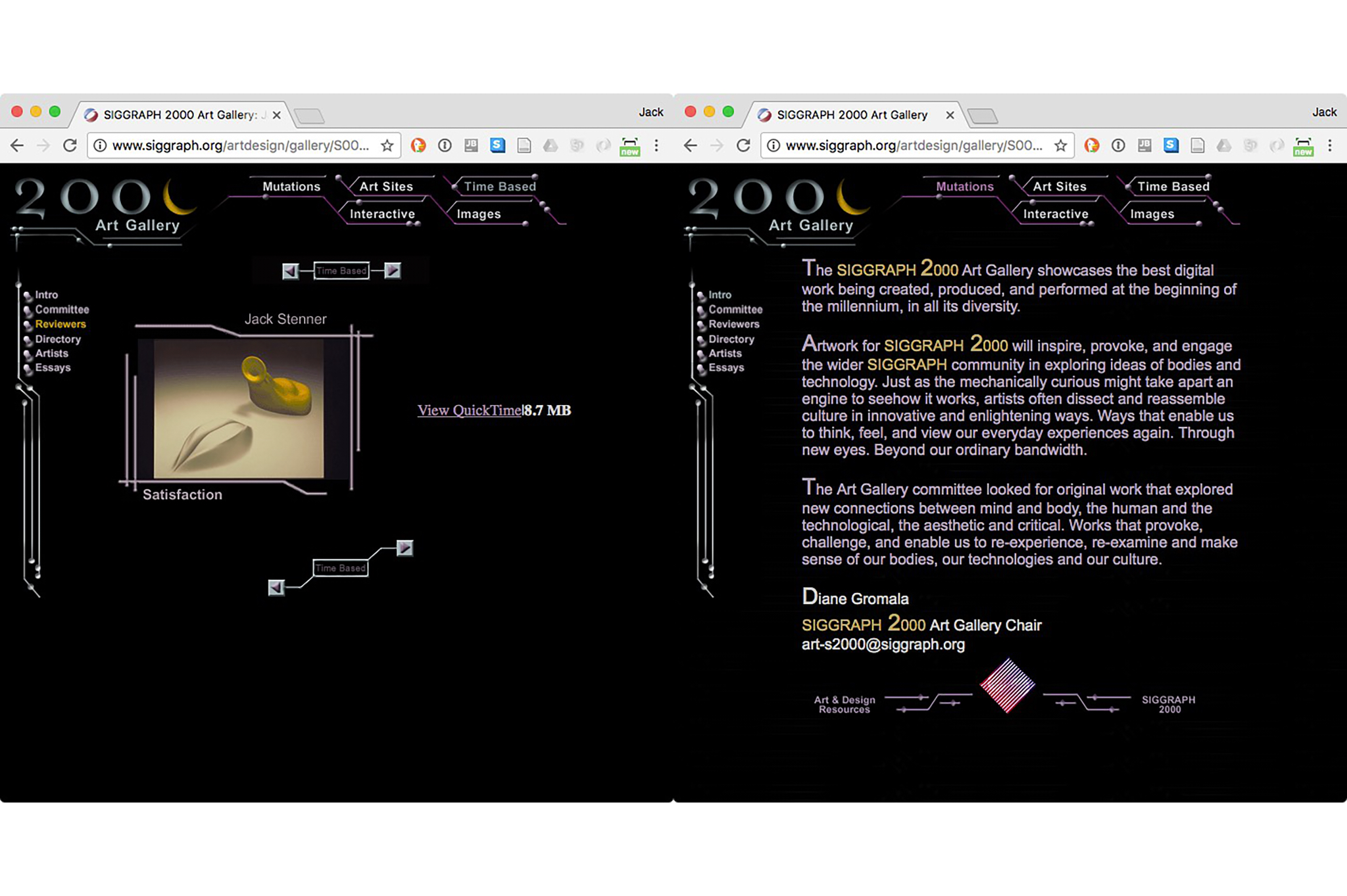
Task: Close the SIGGRAPH 2000 Art Gallery right tab
Action: [950, 115]
